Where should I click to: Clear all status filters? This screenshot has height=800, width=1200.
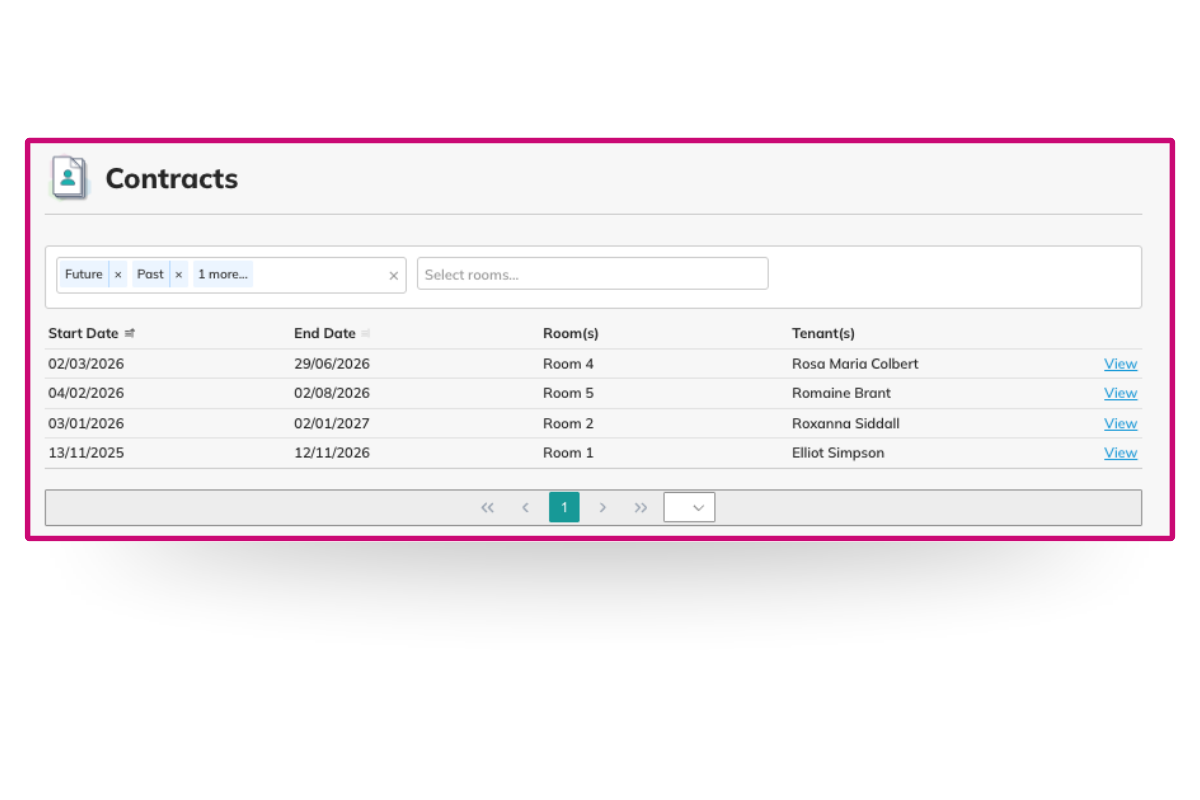pos(393,276)
